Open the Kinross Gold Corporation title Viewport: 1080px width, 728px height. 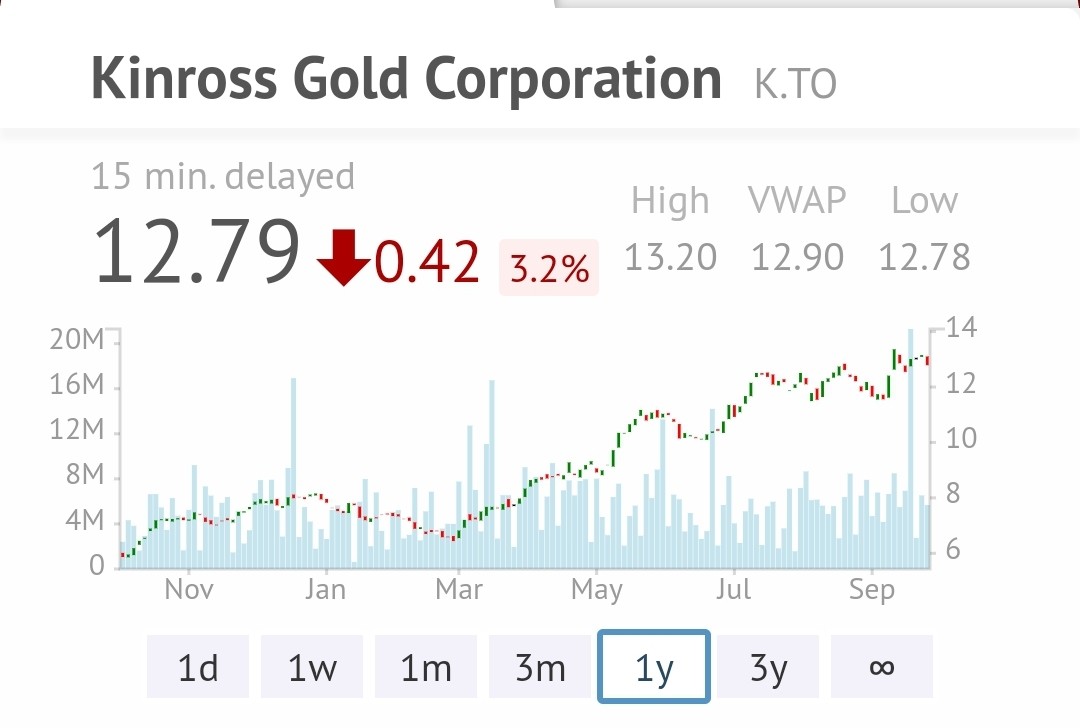[406, 80]
